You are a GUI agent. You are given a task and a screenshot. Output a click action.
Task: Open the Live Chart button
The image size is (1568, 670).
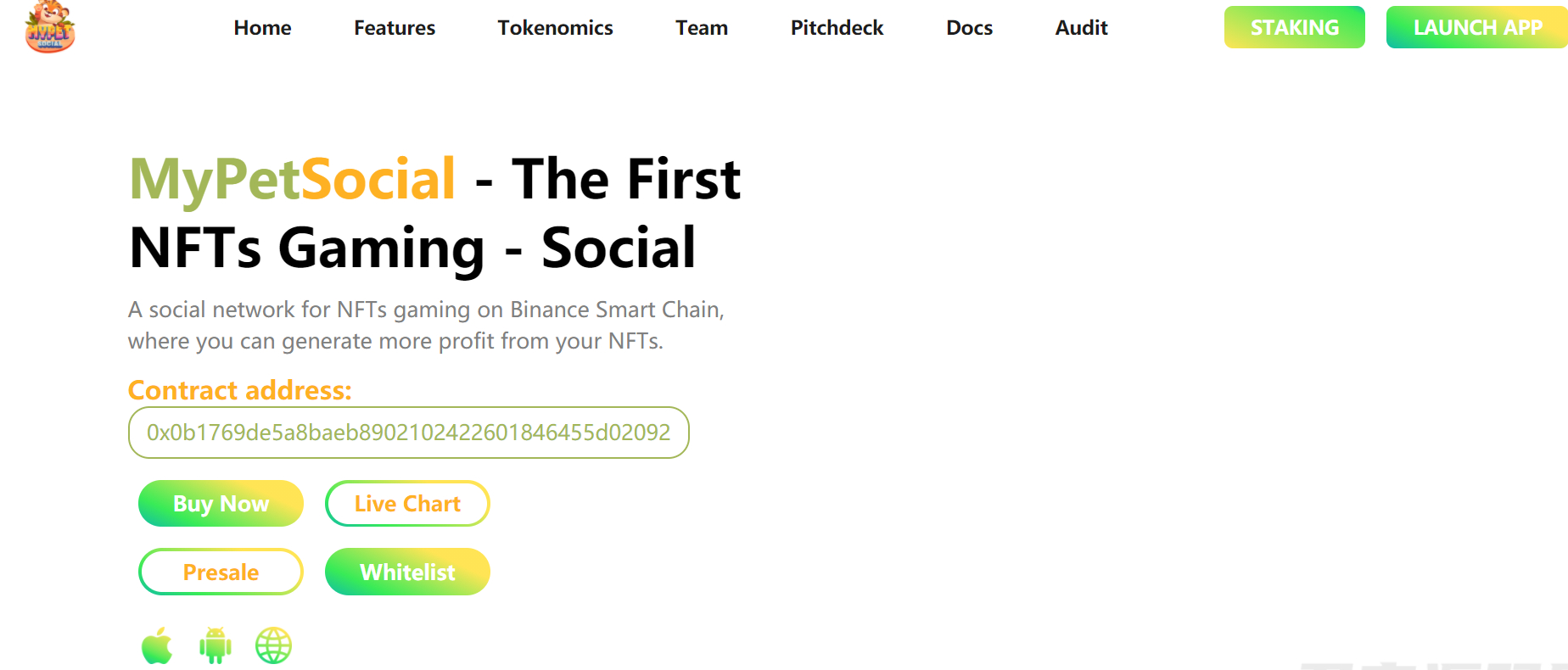(407, 504)
